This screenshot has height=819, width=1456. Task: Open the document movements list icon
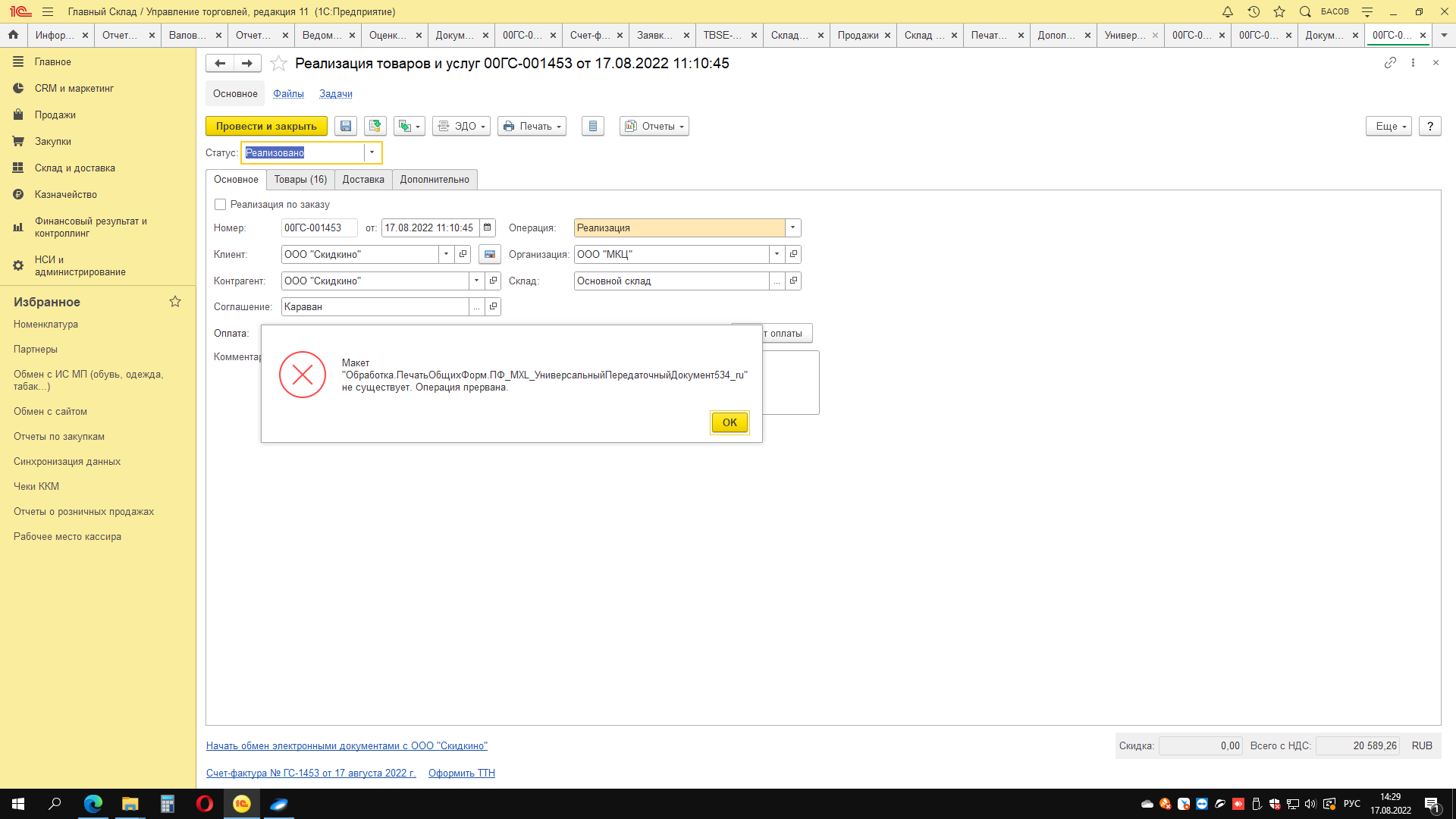pos(593,126)
